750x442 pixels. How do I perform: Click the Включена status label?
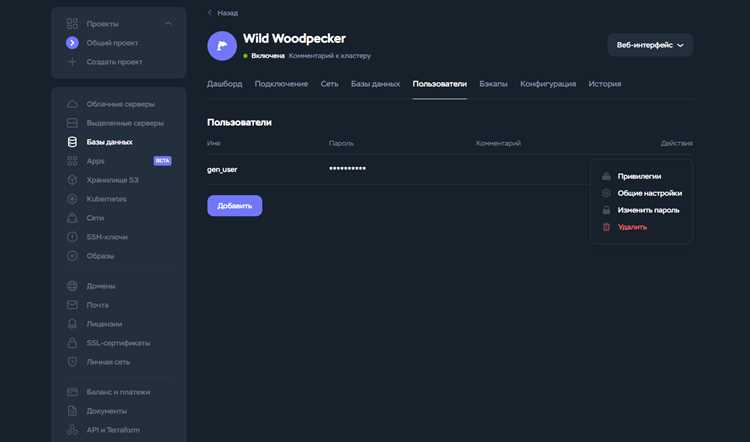tap(268, 56)
